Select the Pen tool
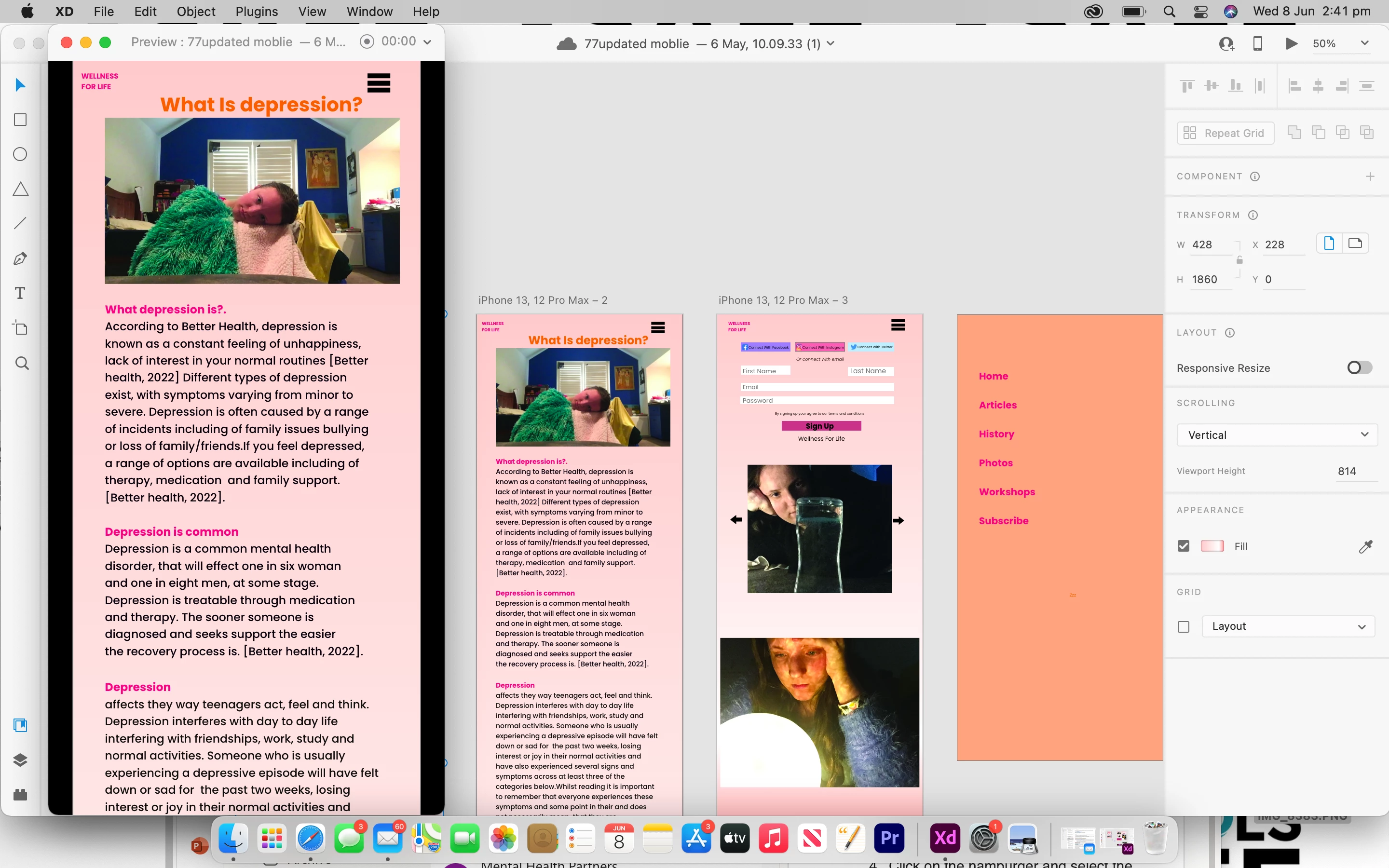This screenshot has width=1389, height=868. [20, 259]
